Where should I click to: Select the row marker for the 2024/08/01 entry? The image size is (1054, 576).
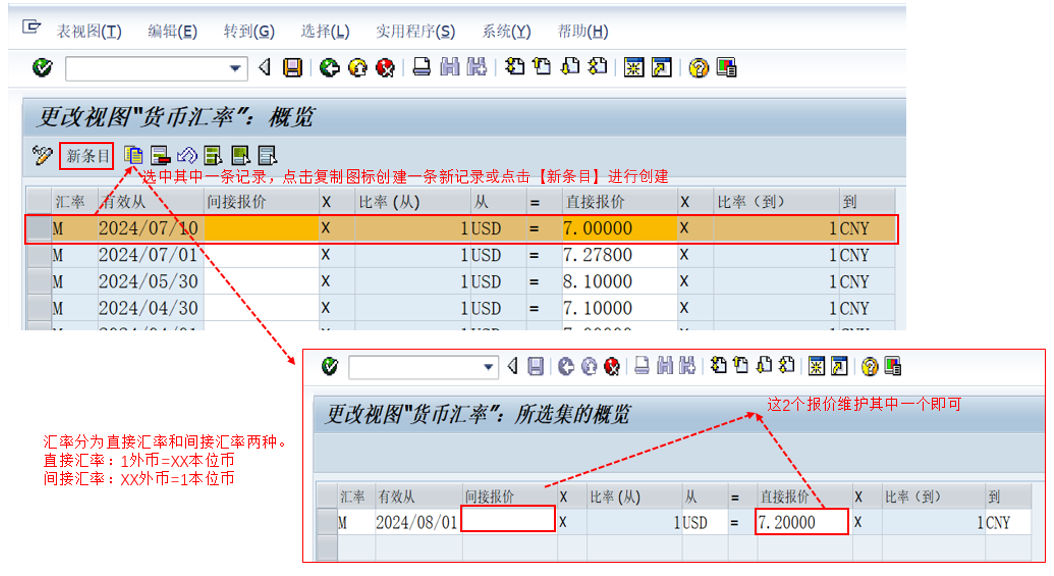pos(326,522)
